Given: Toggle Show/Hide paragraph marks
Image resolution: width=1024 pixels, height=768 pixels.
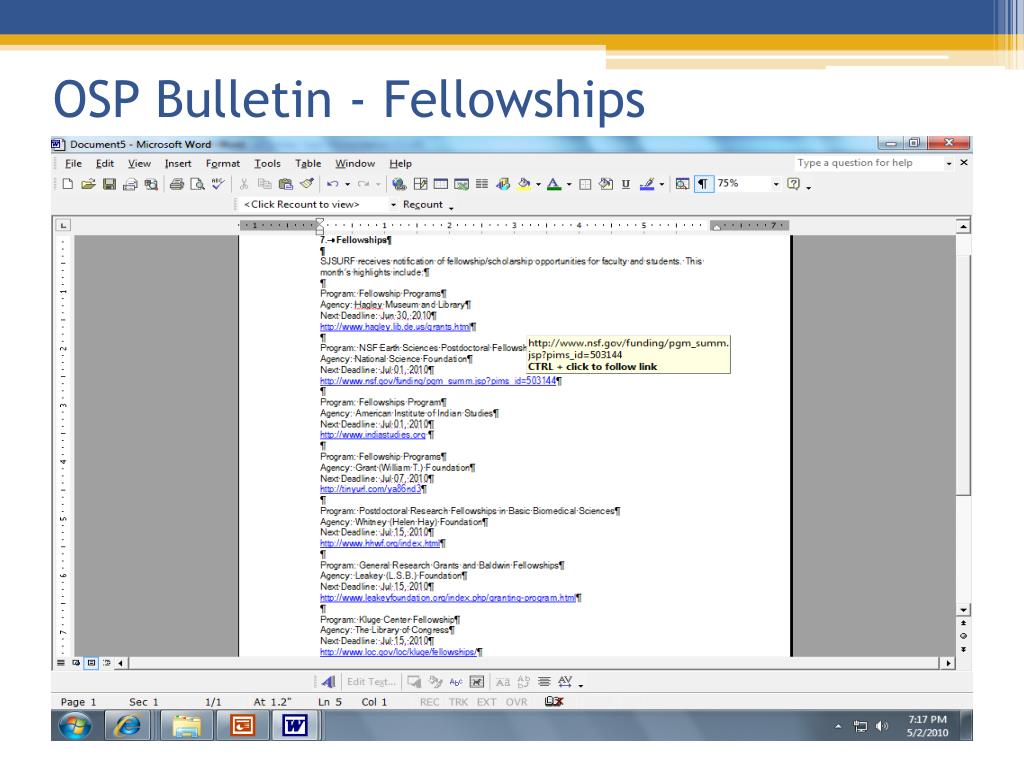Looking at the screenshot, I should tap(703, 184).
